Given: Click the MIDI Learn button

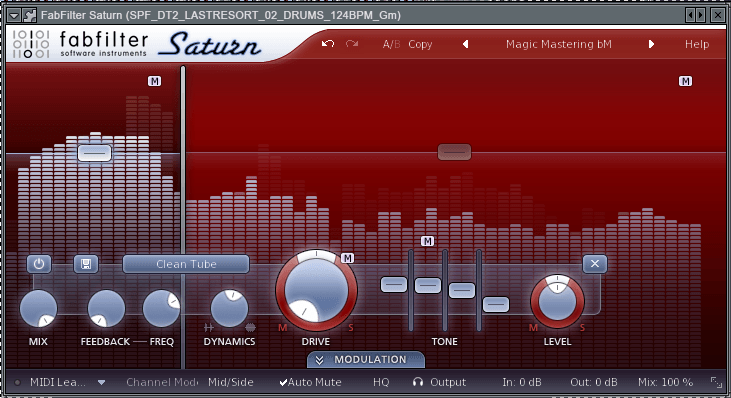Looking at the screenshot, I should coord(58,382).
